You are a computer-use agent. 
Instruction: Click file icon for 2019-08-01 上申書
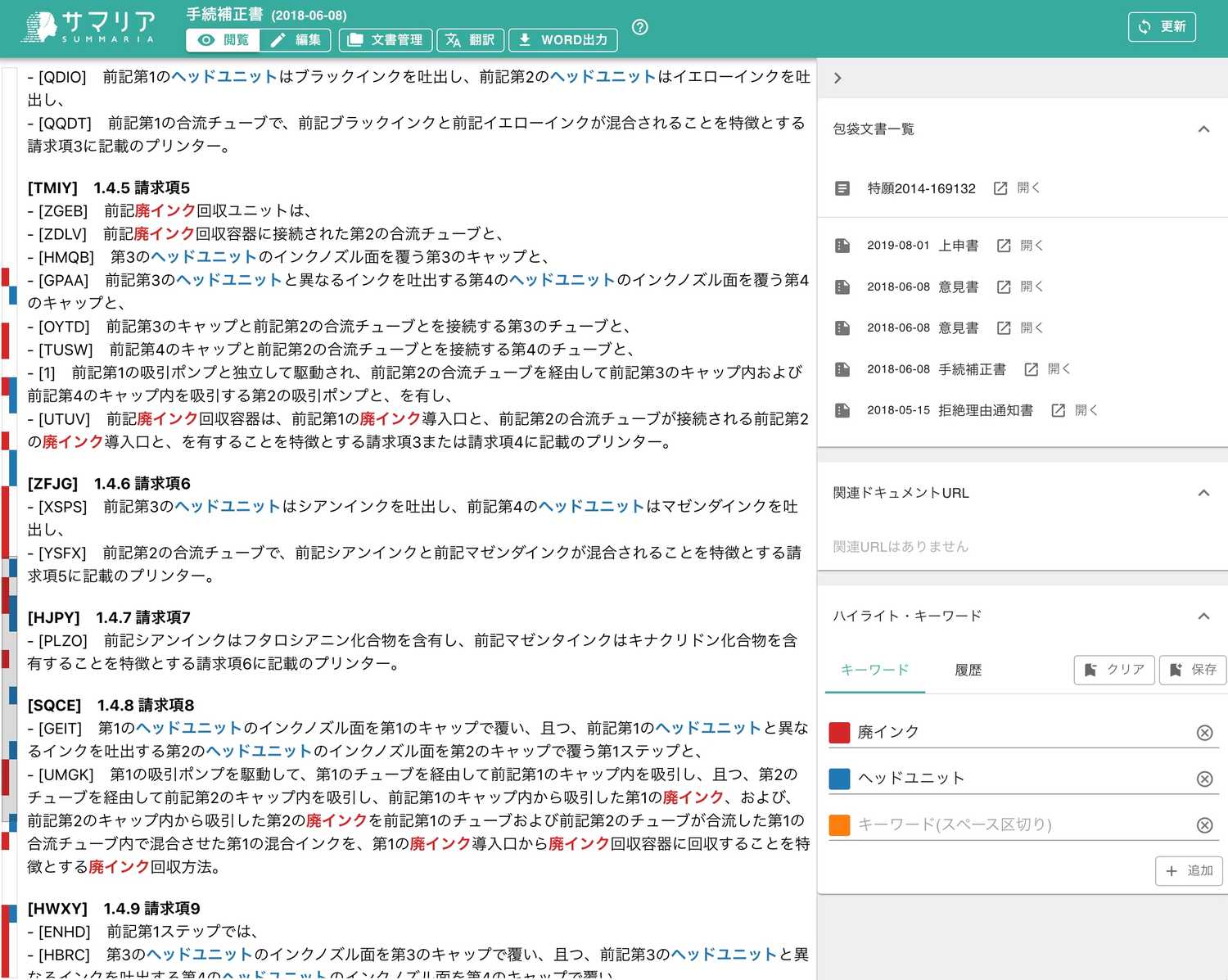point(842,246)
